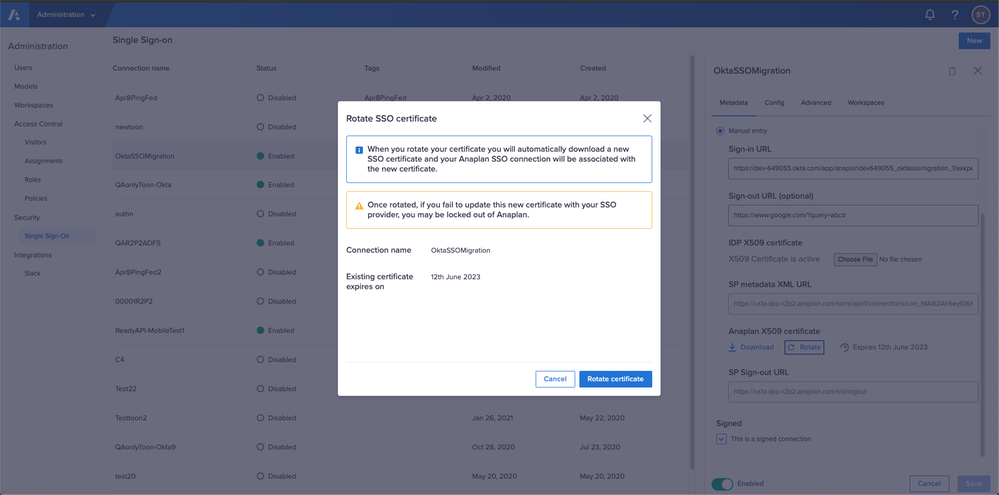Expand the Administration dropdown
The image size is (999, 495).
tap(66, 15)
